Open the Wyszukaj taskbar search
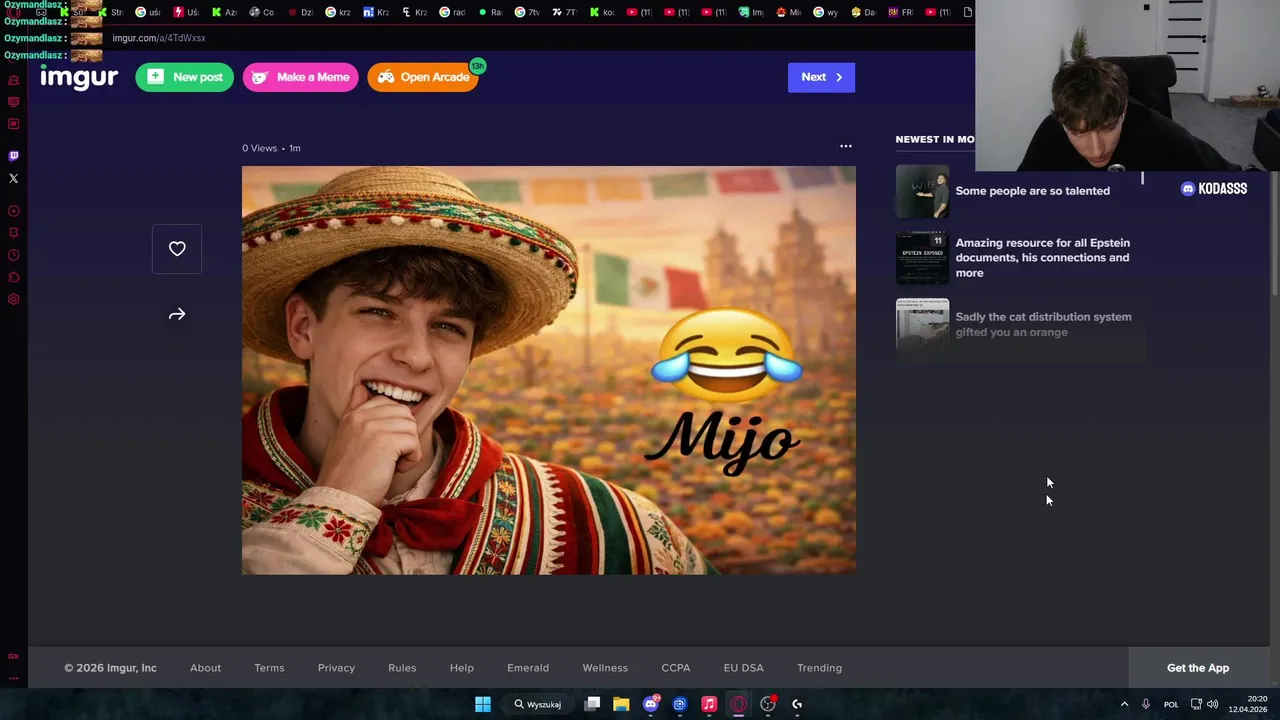 coord(538,704)
